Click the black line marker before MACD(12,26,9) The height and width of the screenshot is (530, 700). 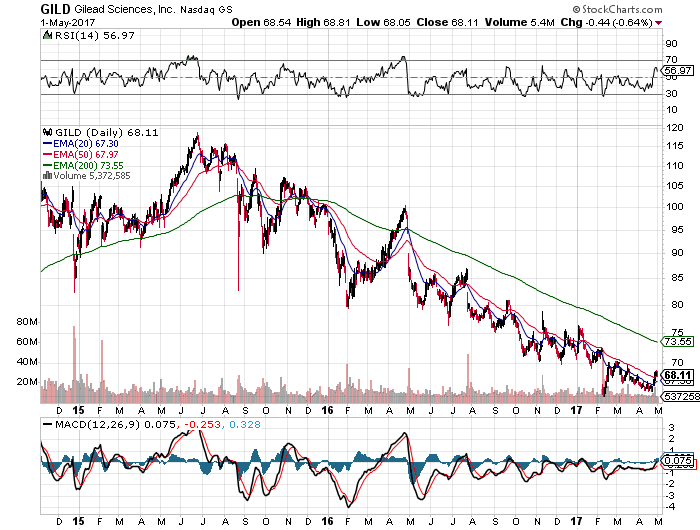pos(47,425)
